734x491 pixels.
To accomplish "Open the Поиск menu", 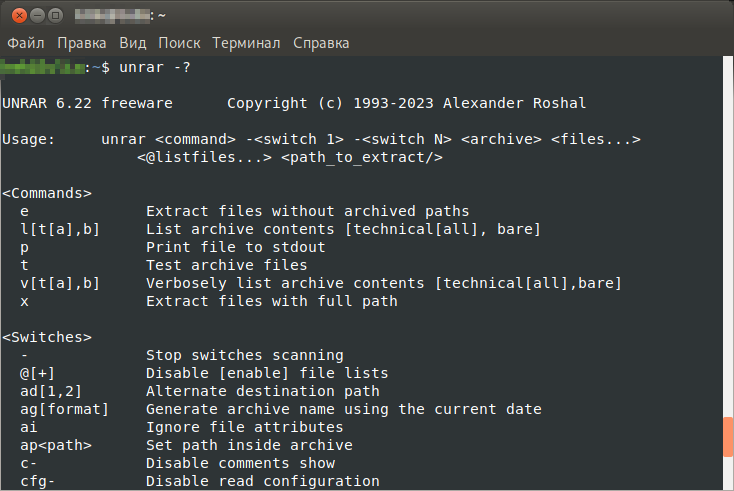I will [x=179, y=43].
